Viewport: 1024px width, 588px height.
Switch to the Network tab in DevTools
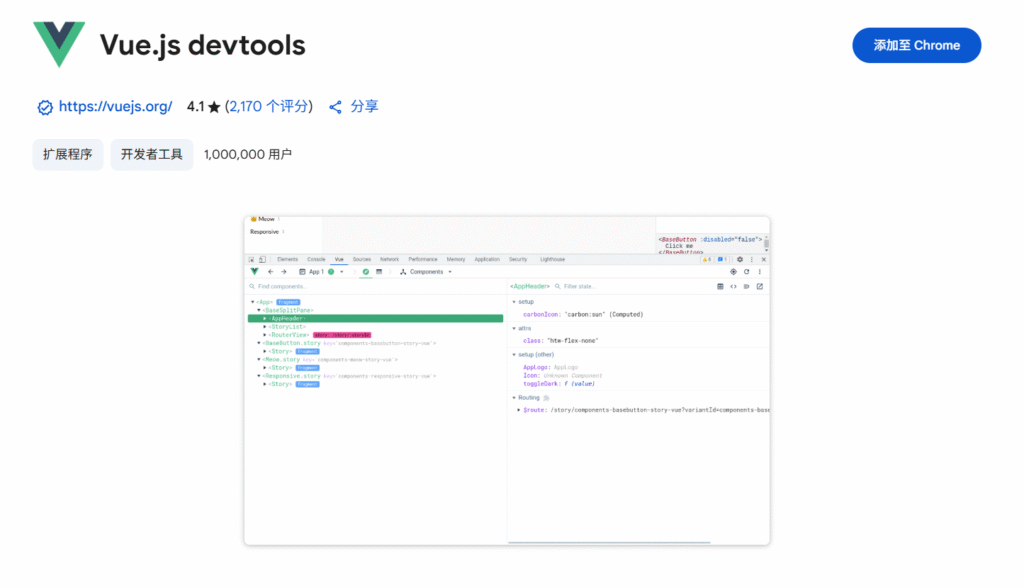point(389,259)
